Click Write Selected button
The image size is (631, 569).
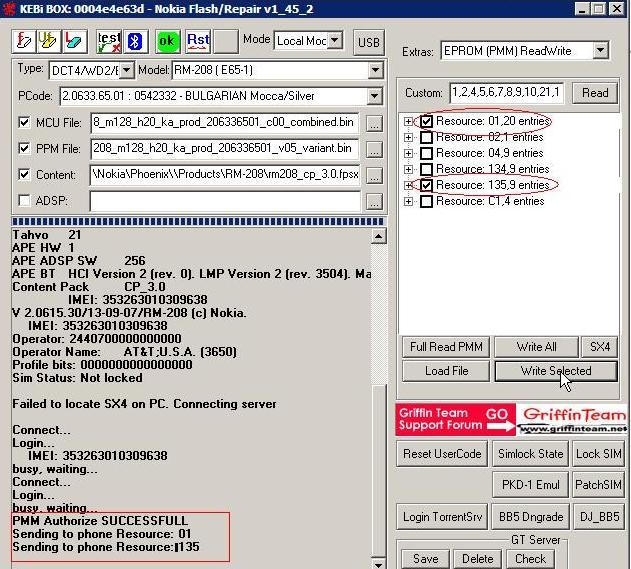[x=556, y=371]
